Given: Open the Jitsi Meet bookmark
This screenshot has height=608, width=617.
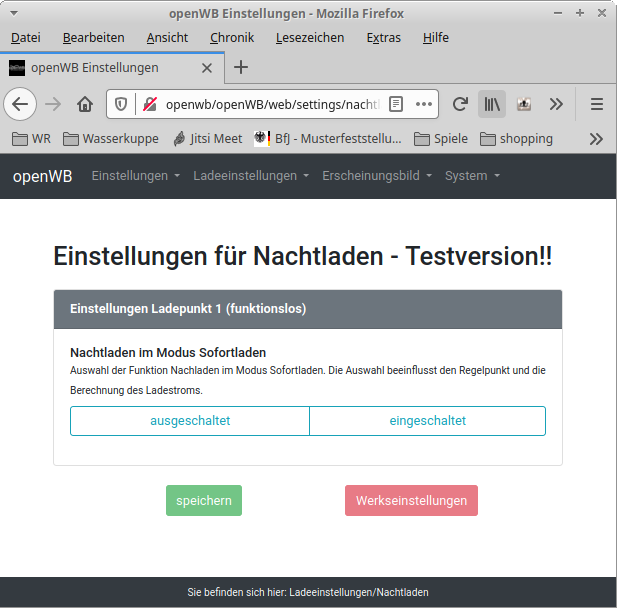Looking at the screenshot, I should point(208,139).
